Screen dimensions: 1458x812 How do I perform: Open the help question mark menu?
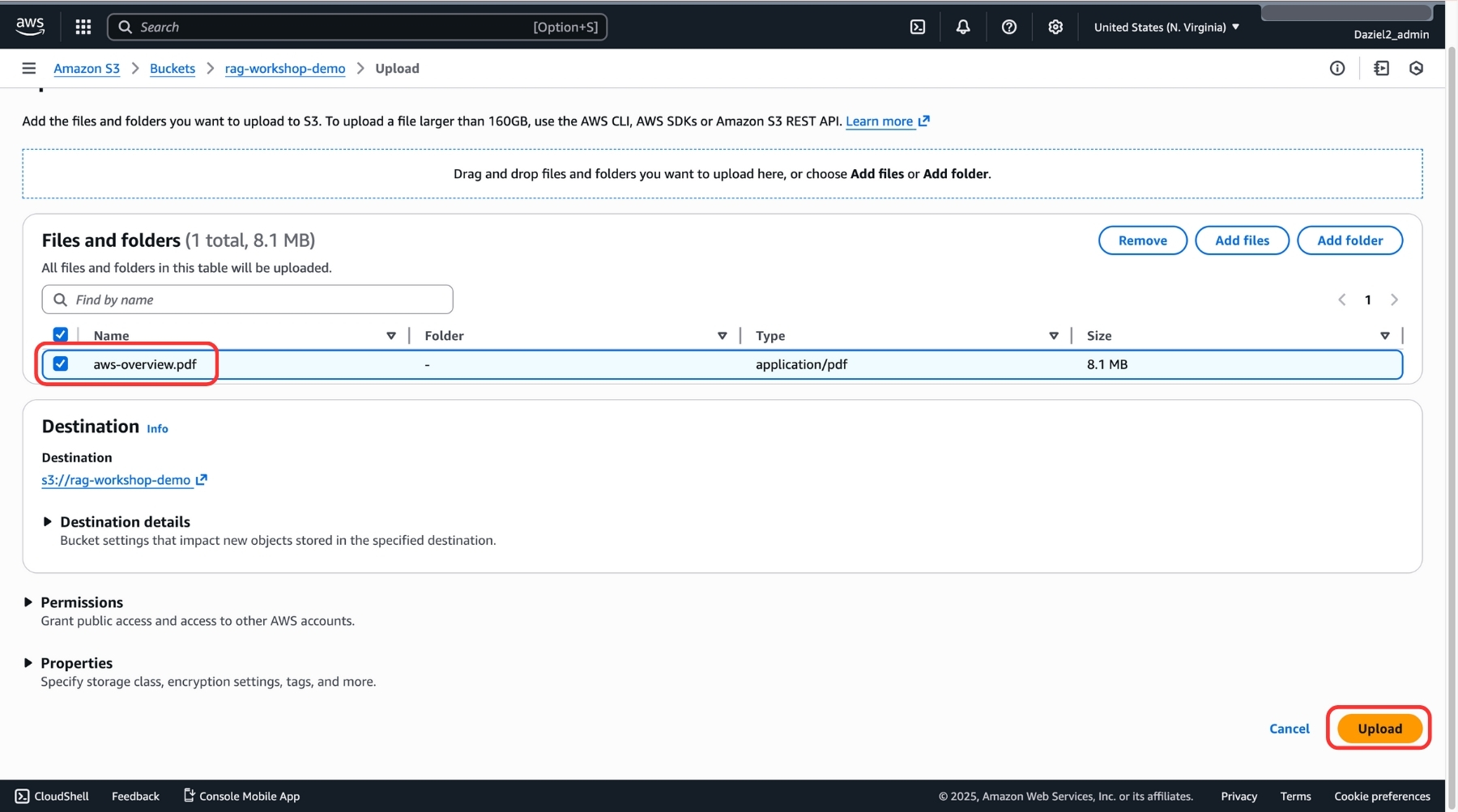click(1008, 27)
